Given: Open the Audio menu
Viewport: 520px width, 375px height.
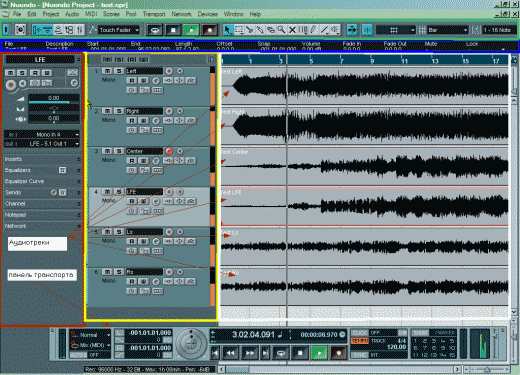Looking at the screenshot, I should coord(72,14).
